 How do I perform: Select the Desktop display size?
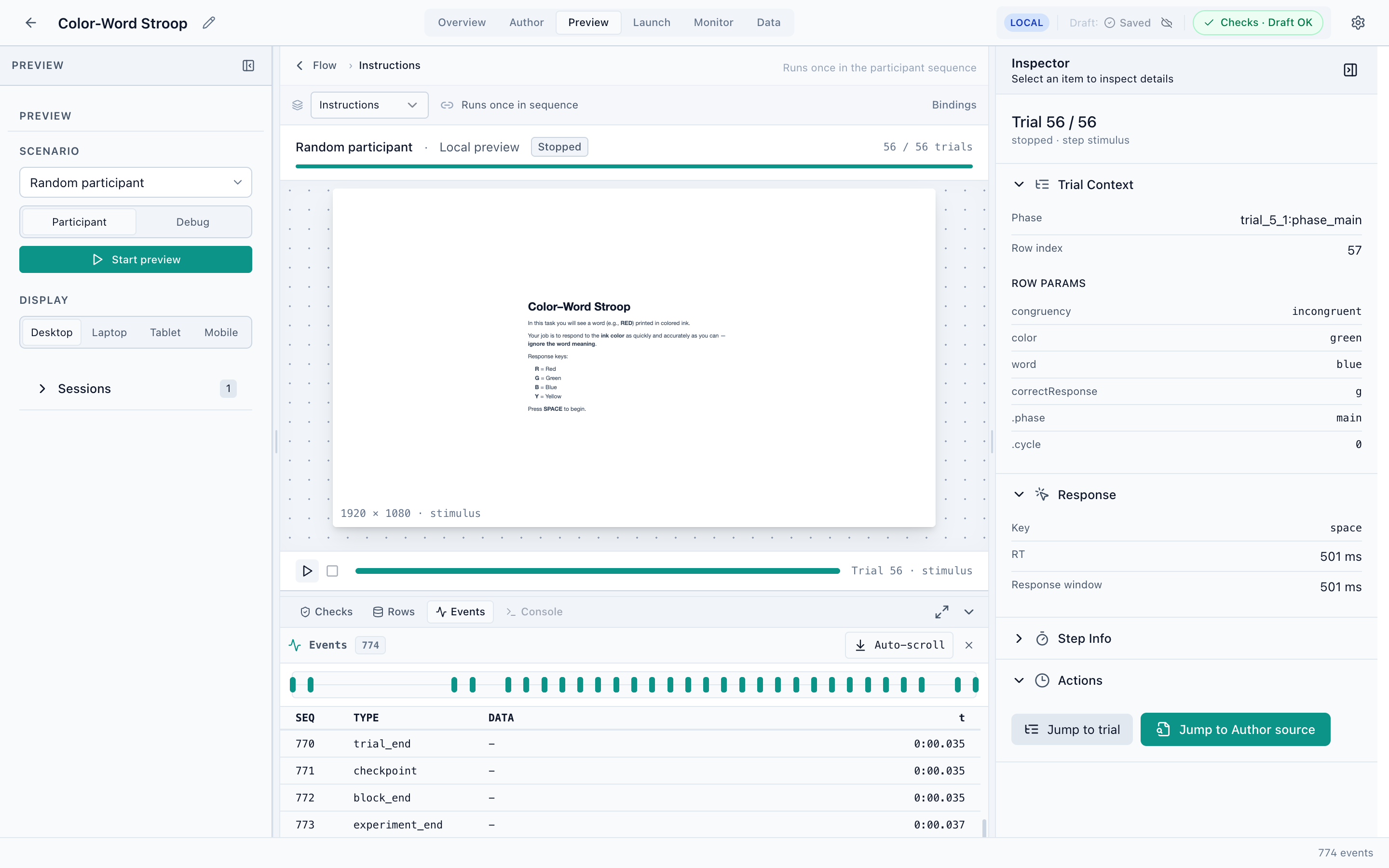point(52,332)
